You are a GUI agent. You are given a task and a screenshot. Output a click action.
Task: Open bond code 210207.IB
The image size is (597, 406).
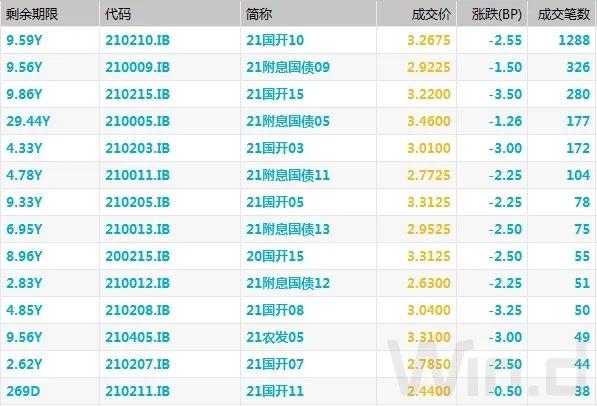pos(137,365)
